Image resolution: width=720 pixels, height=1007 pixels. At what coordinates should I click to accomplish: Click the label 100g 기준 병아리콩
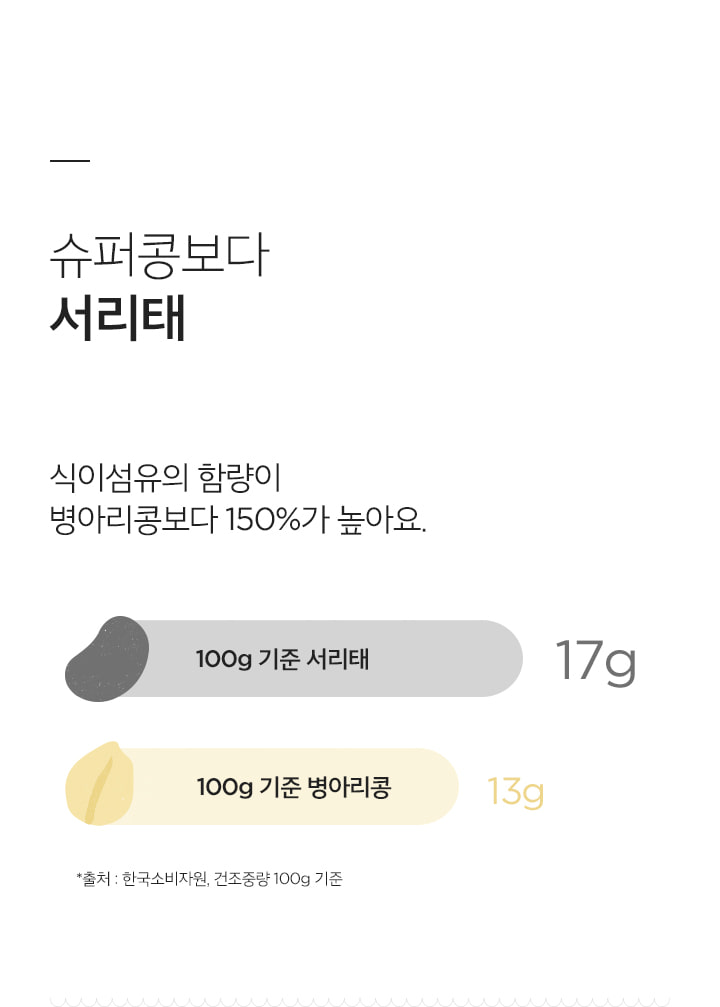pos(294,787)
